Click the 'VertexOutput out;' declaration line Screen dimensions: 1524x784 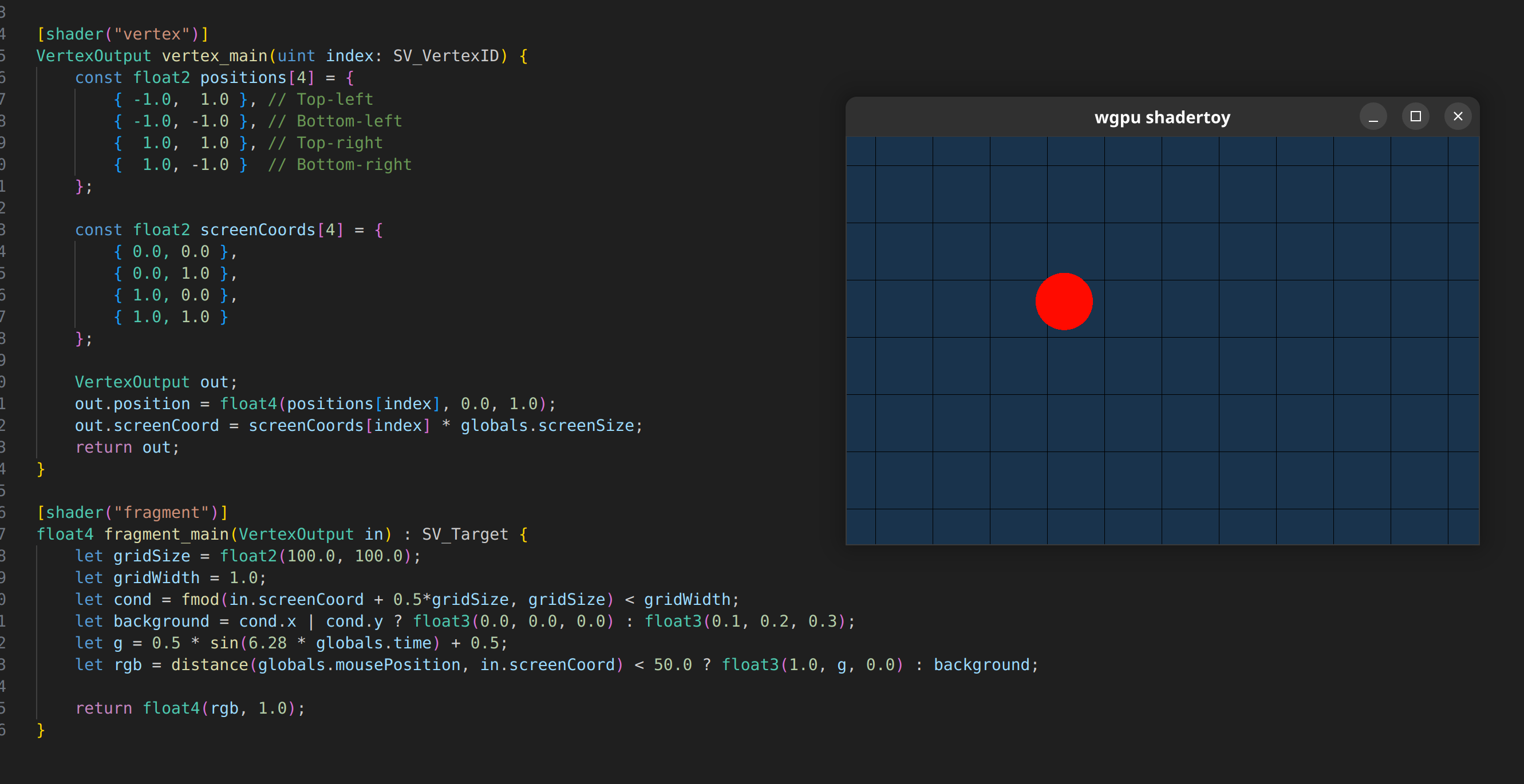click(x=156, y=382)
